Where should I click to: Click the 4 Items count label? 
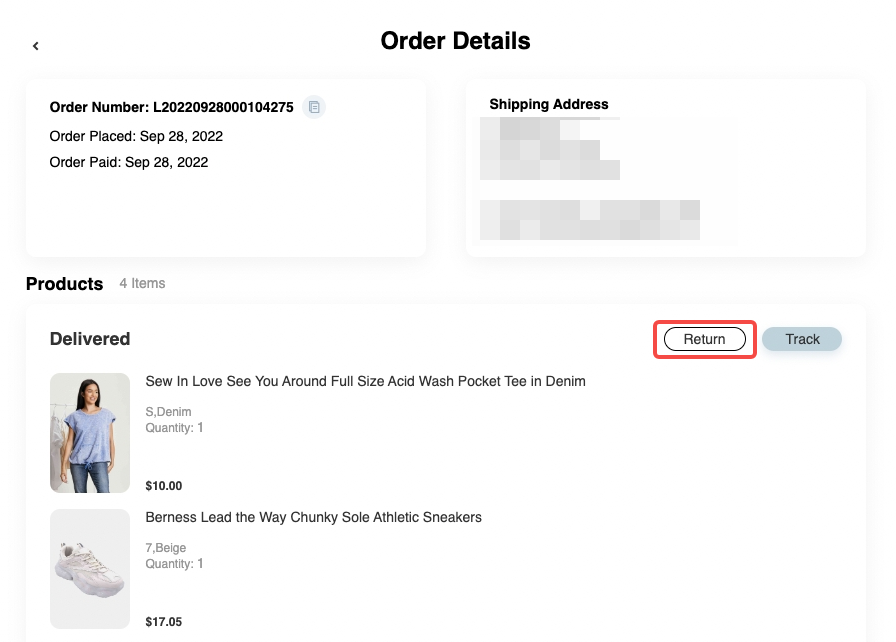(142, 284)
